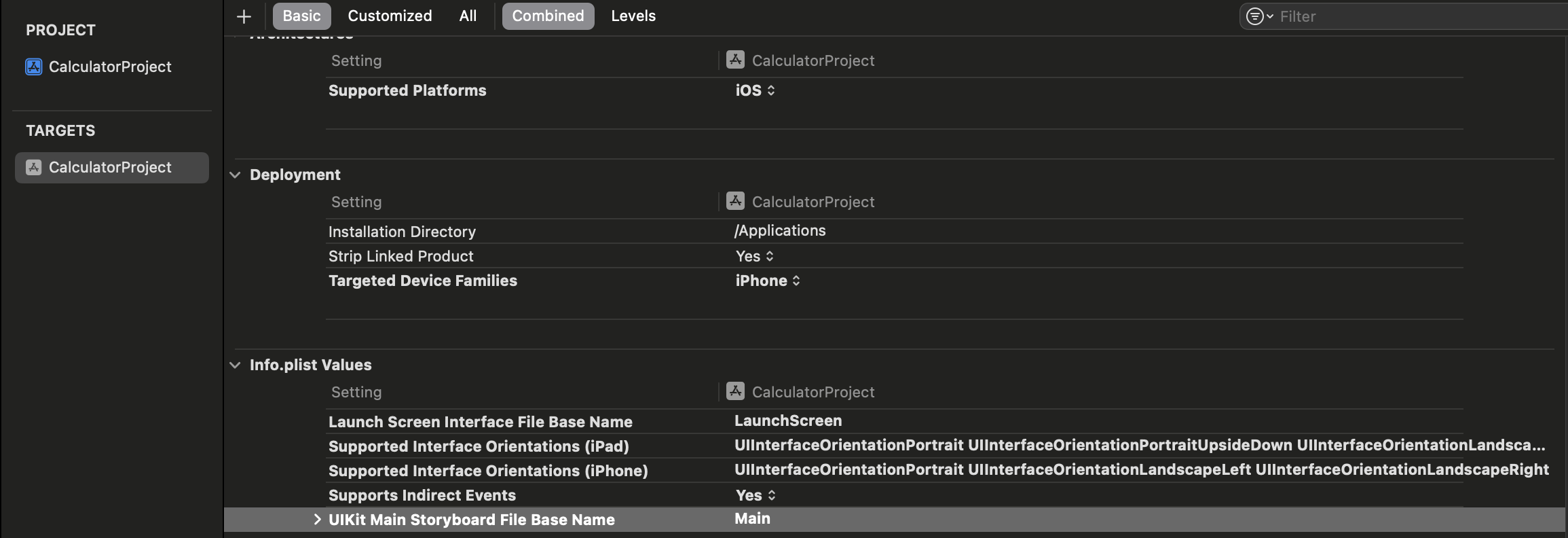Click the Info.plist Values section title

[x=311, y=365]
